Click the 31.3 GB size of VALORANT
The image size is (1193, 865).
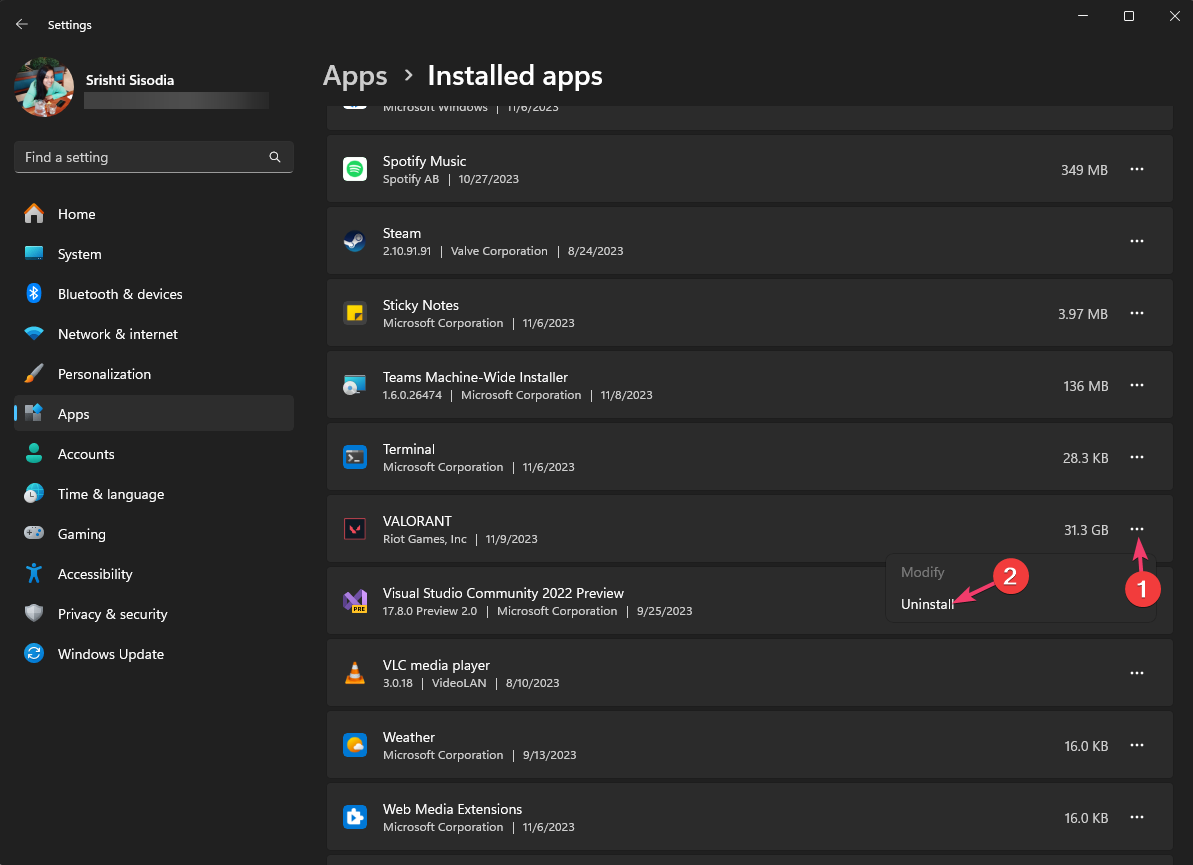click(x=1086, y=529)
